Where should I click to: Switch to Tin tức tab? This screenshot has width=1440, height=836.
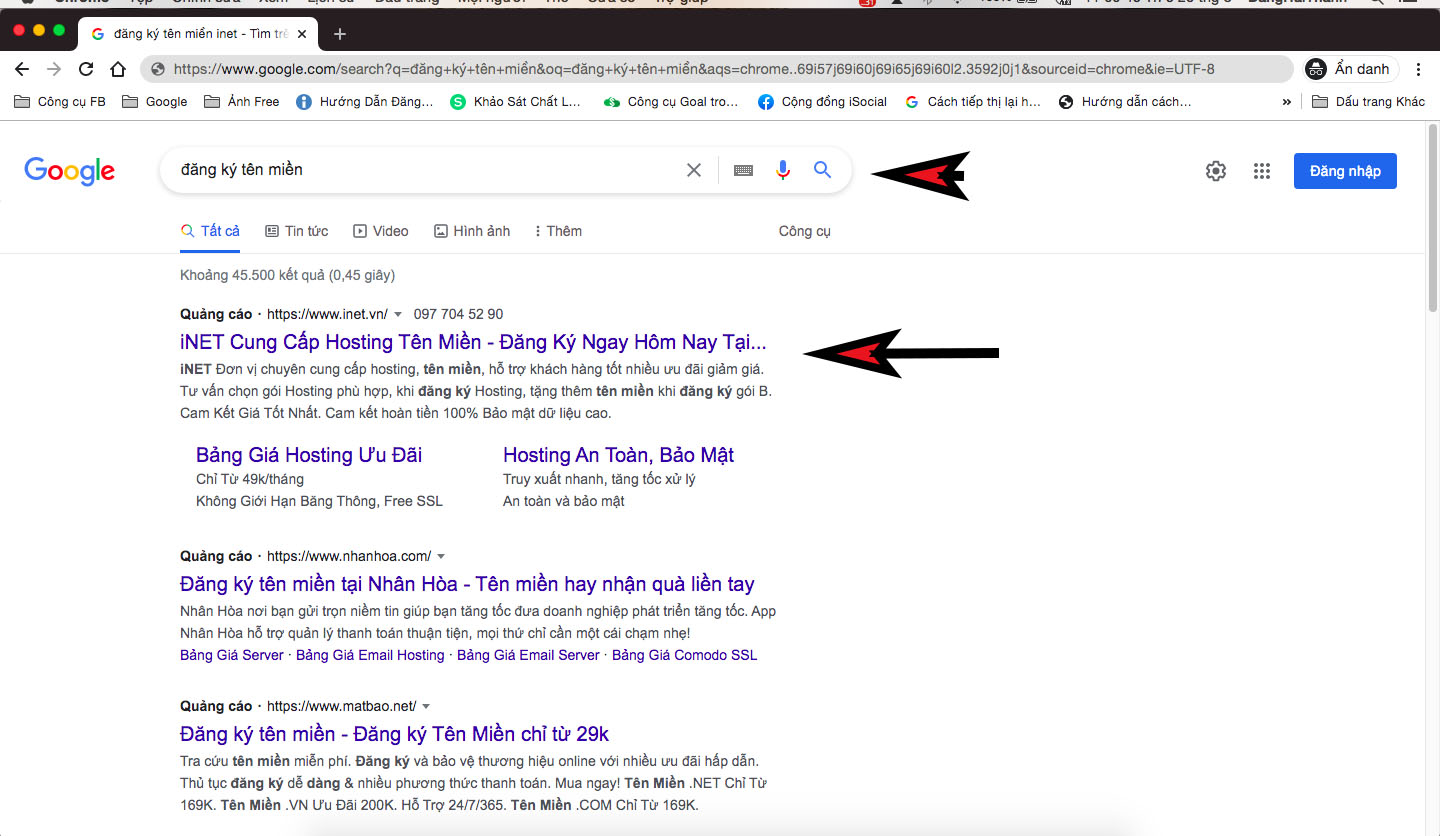coord(297,231)
